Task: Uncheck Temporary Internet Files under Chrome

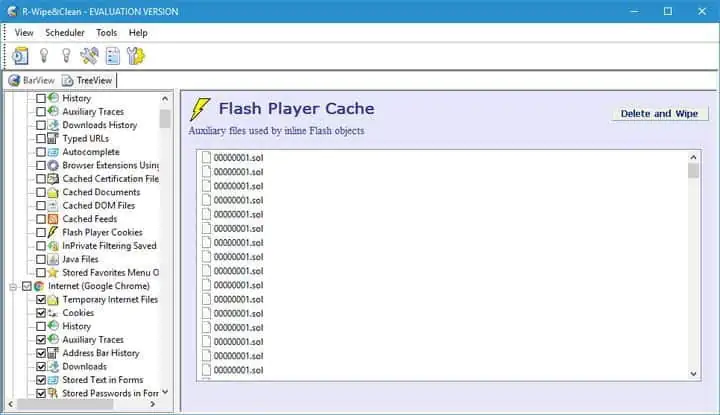Action: point(41,299)
